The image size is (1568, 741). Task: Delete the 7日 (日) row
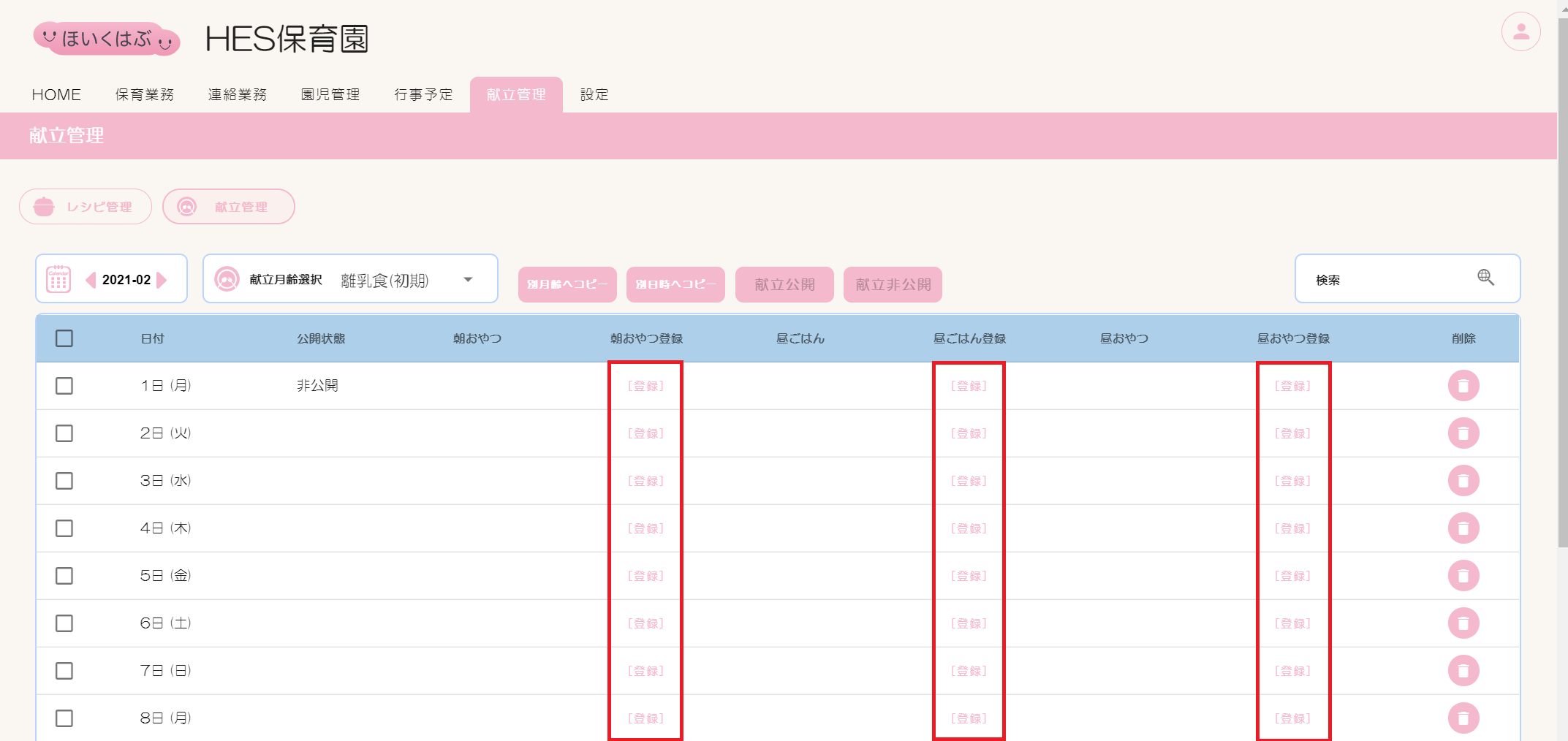(x=1463, y=671)
